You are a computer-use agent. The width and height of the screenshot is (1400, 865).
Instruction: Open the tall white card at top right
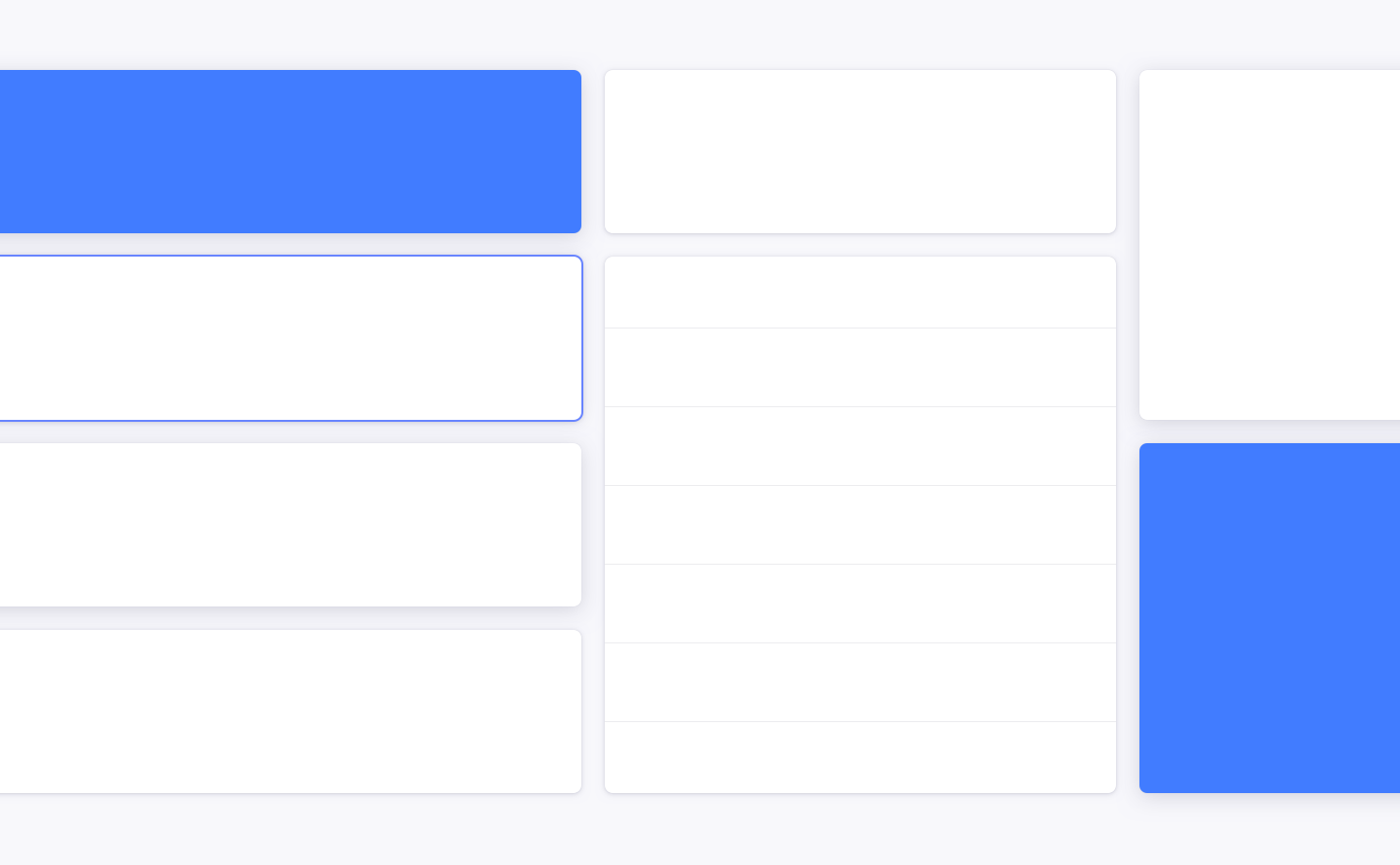point(1270,245)
